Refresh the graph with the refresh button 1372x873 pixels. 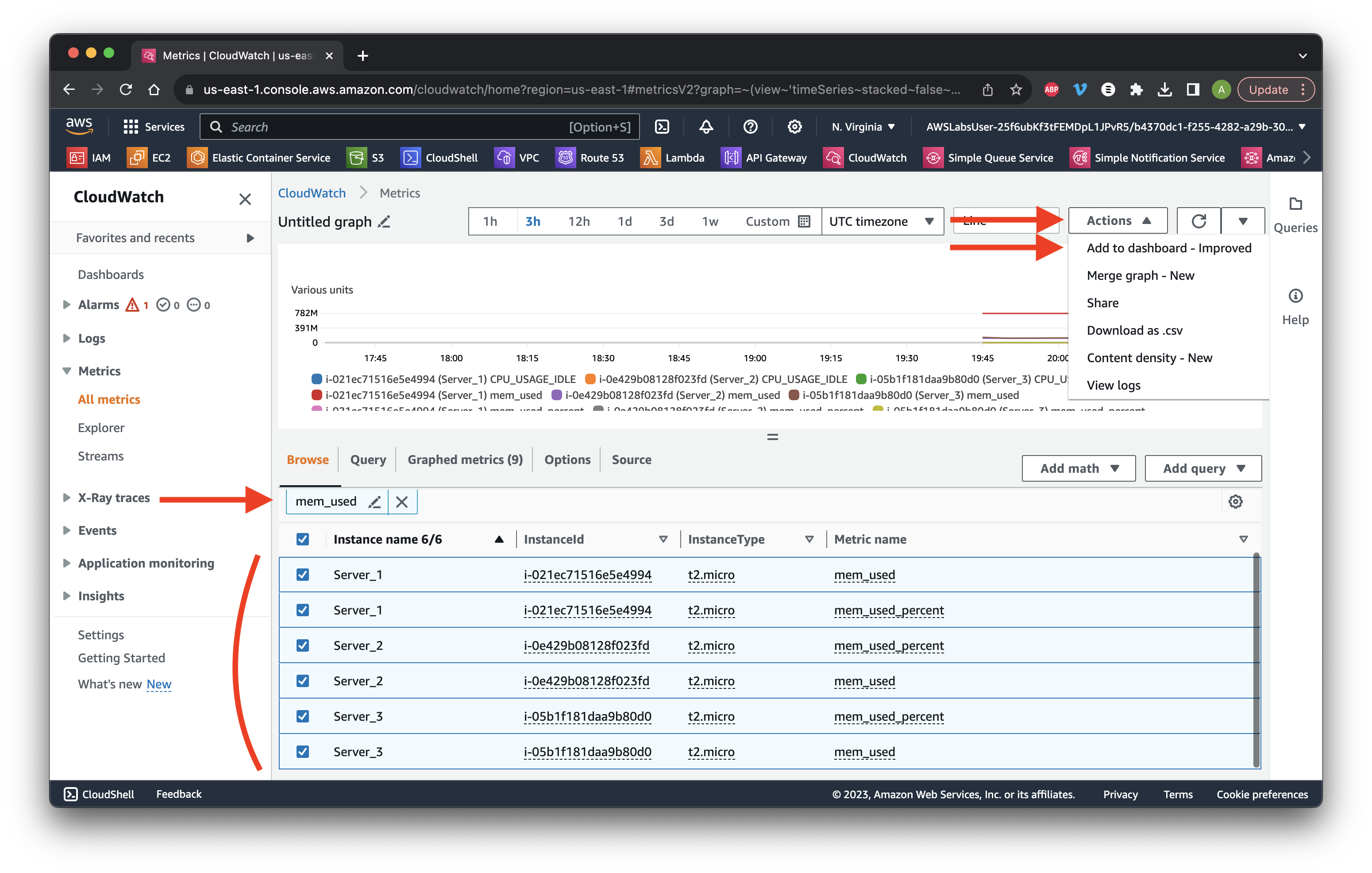(x=1198, y=221)
